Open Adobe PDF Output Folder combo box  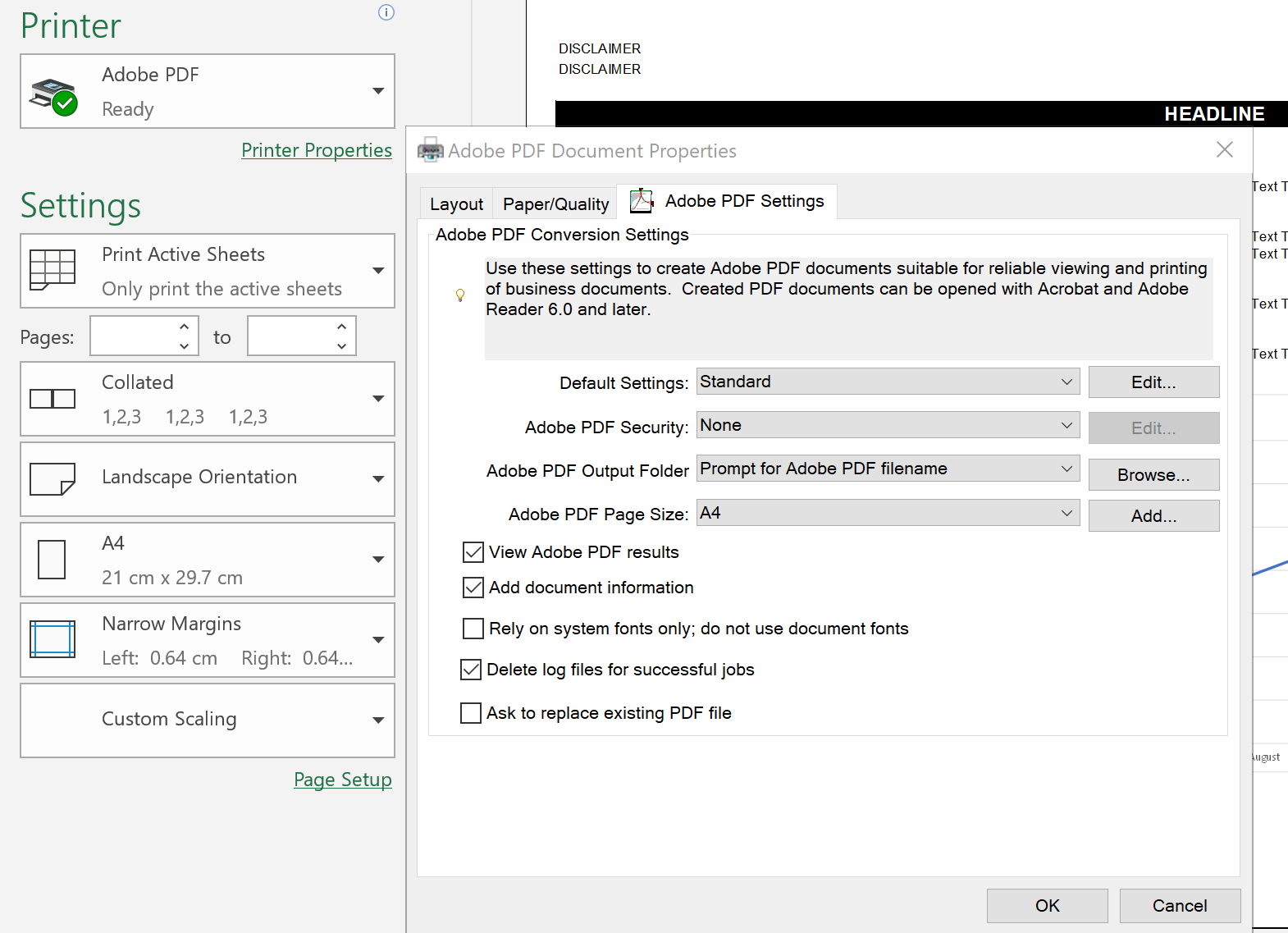[x=888, y=469]
